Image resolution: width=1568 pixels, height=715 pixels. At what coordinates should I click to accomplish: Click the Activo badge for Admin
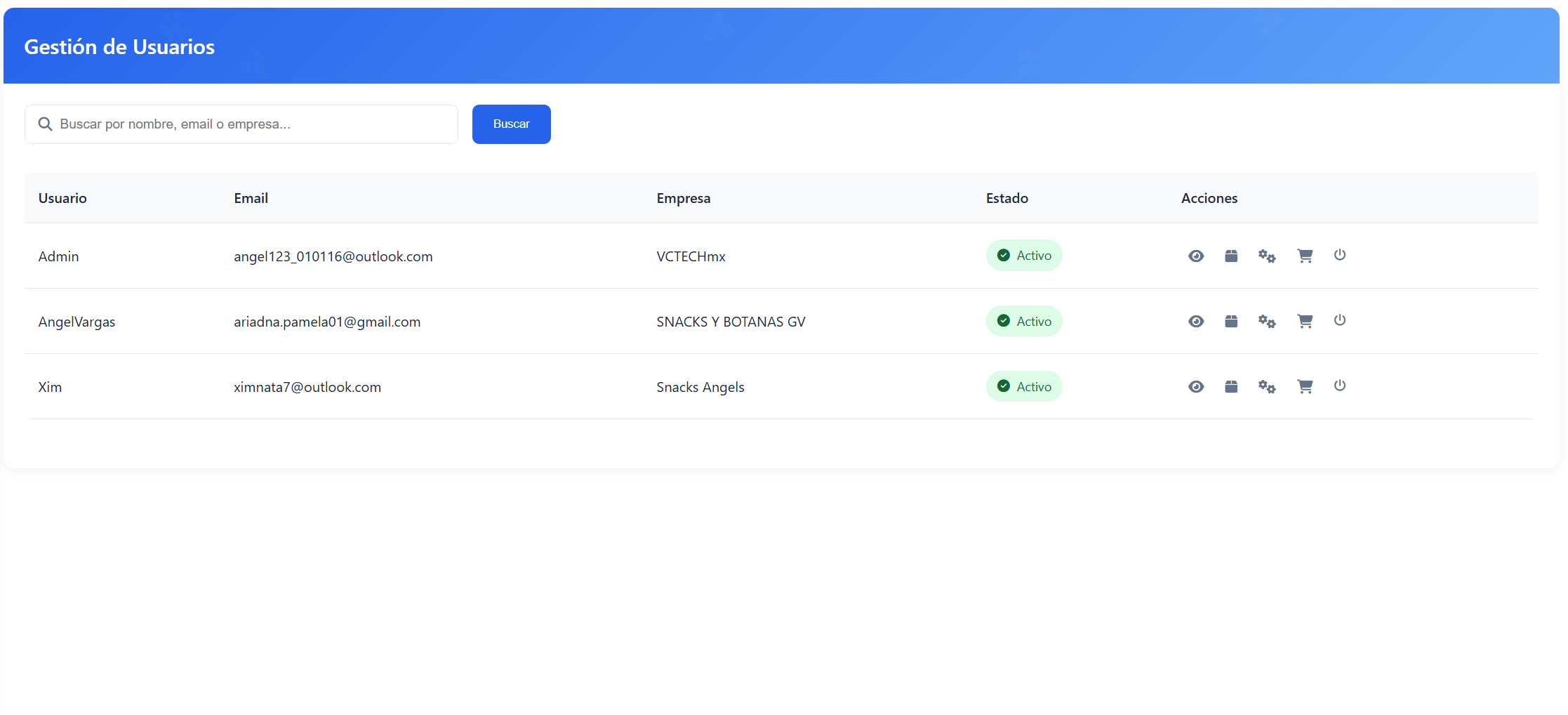click(1024, 256)
